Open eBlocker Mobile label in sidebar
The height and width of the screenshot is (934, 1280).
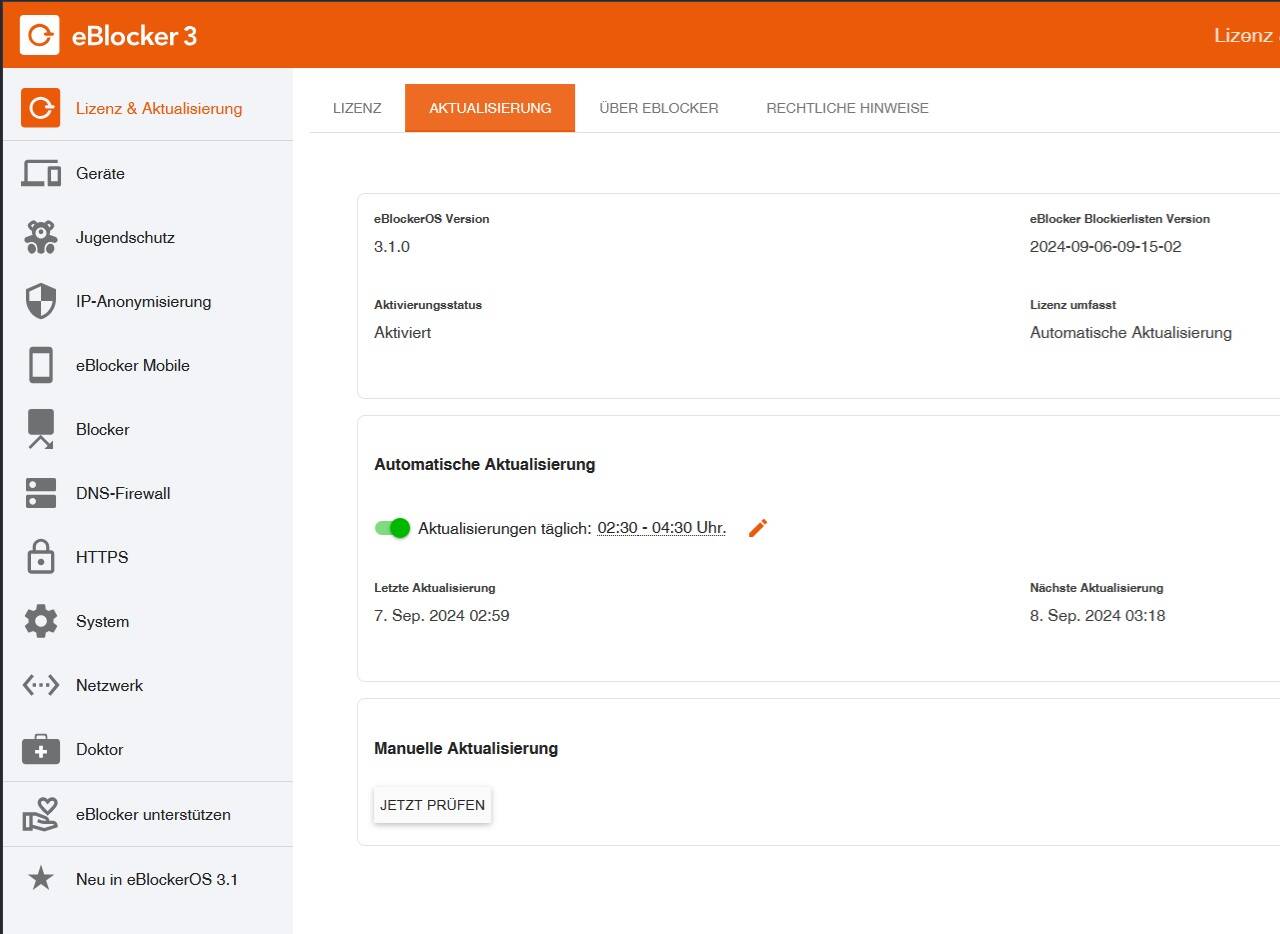[132, 366]
